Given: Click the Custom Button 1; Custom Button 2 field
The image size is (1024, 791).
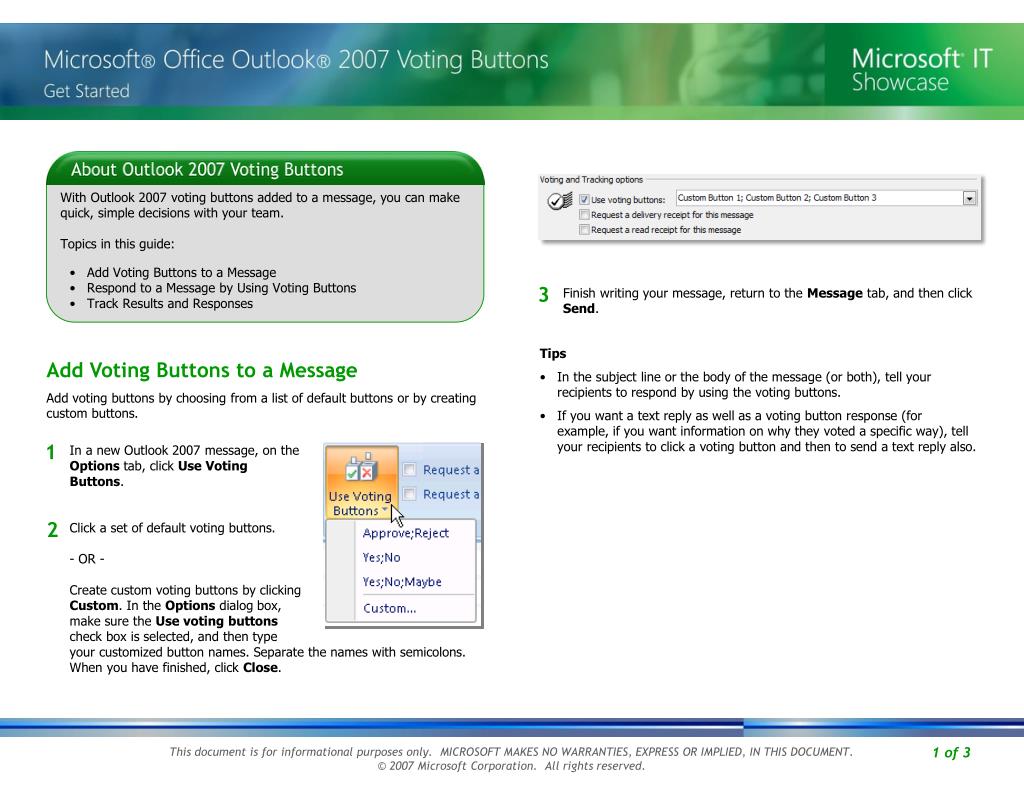Looking at the screenshot, I should [819, 198].
